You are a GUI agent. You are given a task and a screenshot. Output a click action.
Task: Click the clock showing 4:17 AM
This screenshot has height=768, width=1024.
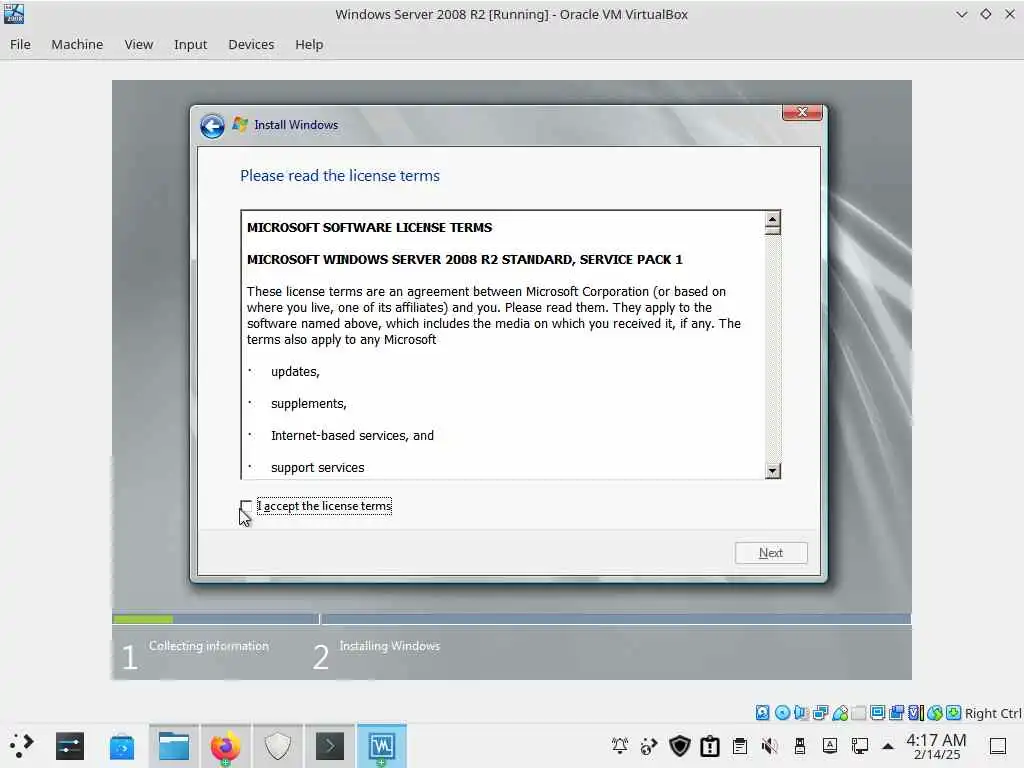pyautogui.click(x=936, y=746)
